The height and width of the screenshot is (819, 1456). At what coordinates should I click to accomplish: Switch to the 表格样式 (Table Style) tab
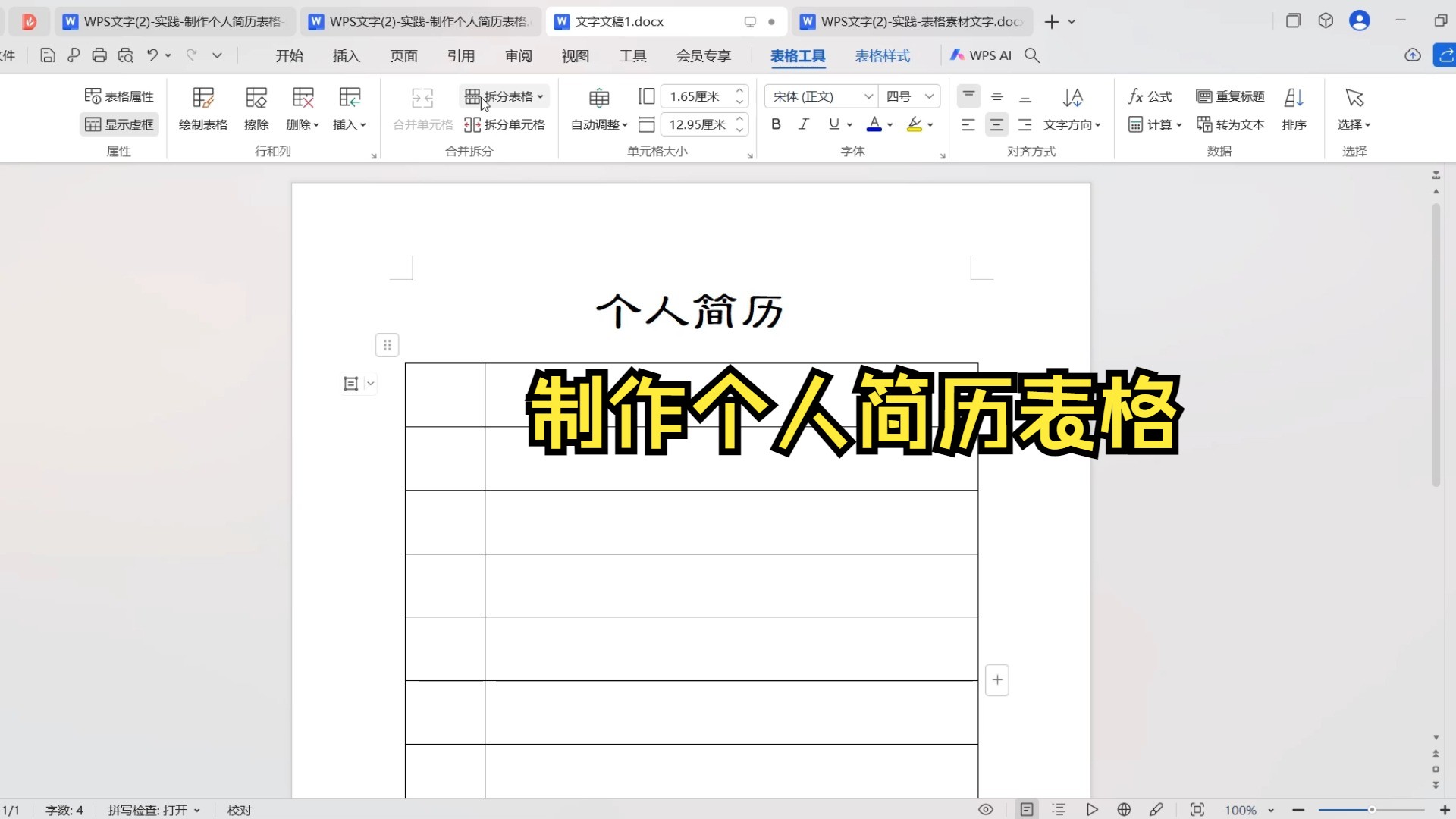point(882,55)
